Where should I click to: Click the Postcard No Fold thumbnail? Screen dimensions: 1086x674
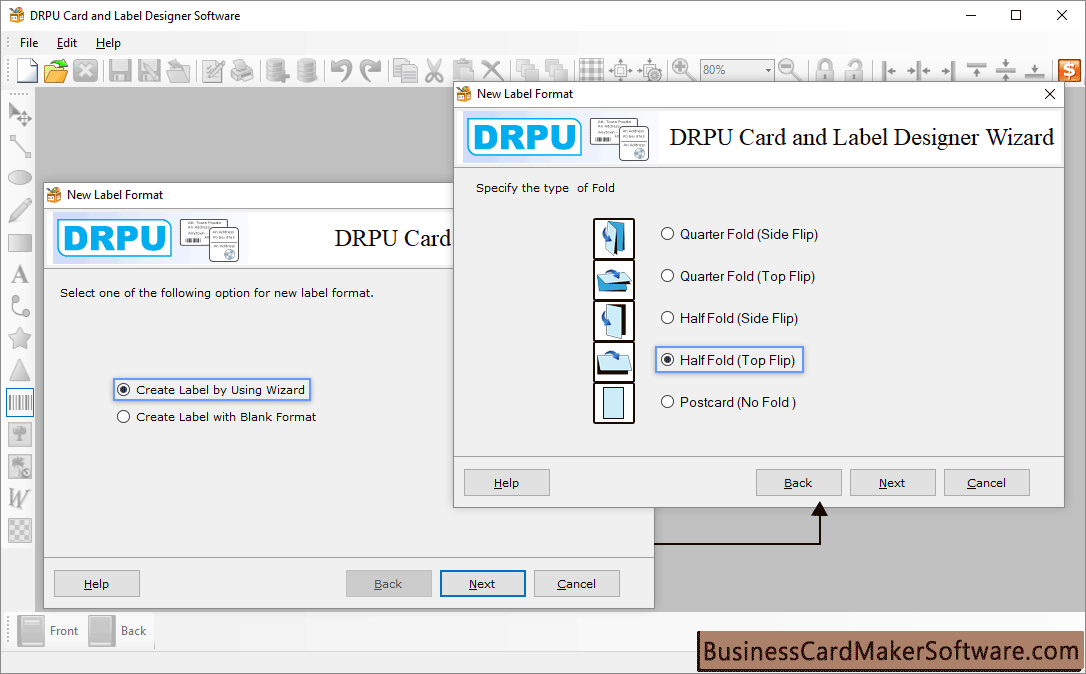point(614,402)
